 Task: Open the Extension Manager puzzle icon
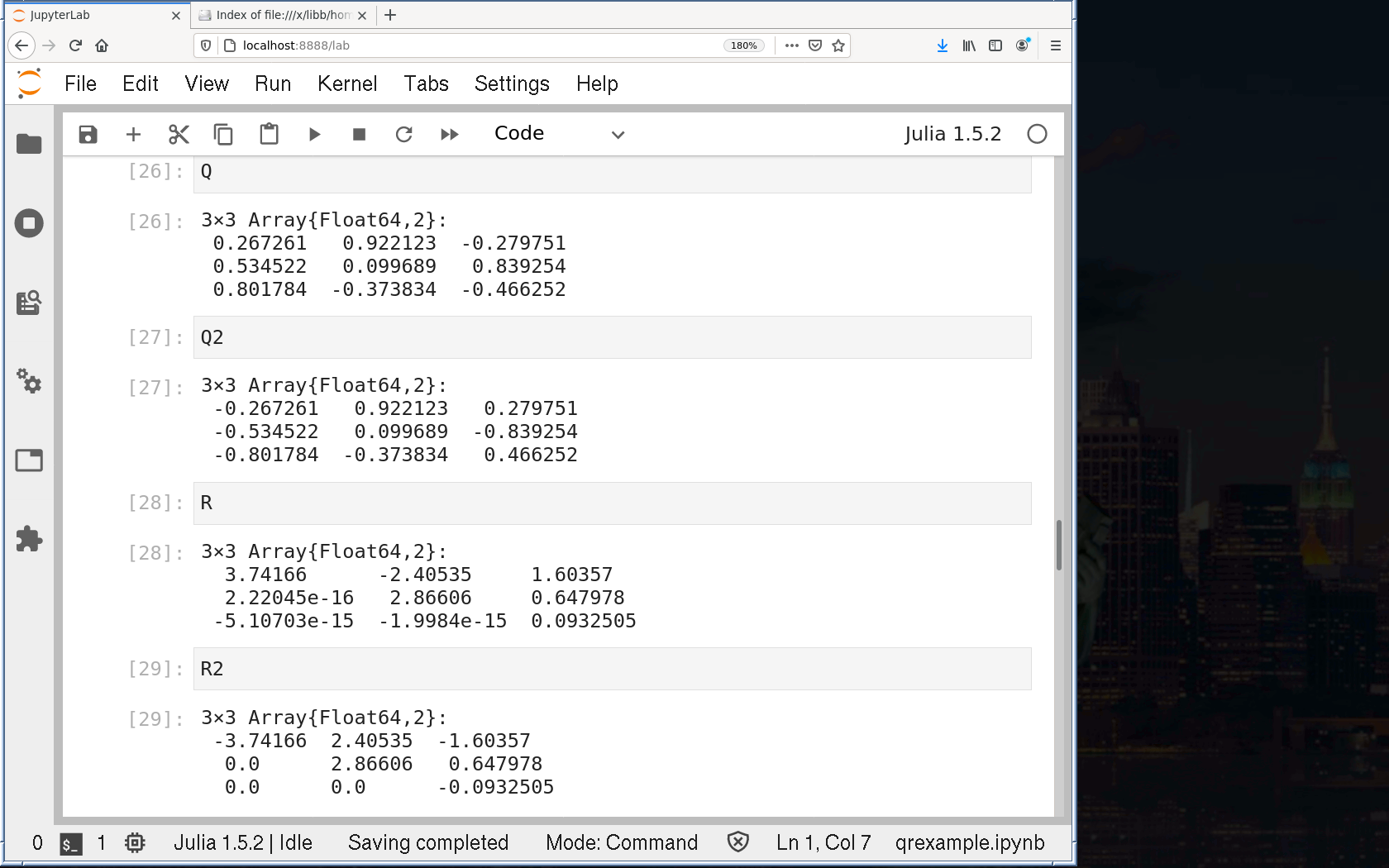pos(29,539)
